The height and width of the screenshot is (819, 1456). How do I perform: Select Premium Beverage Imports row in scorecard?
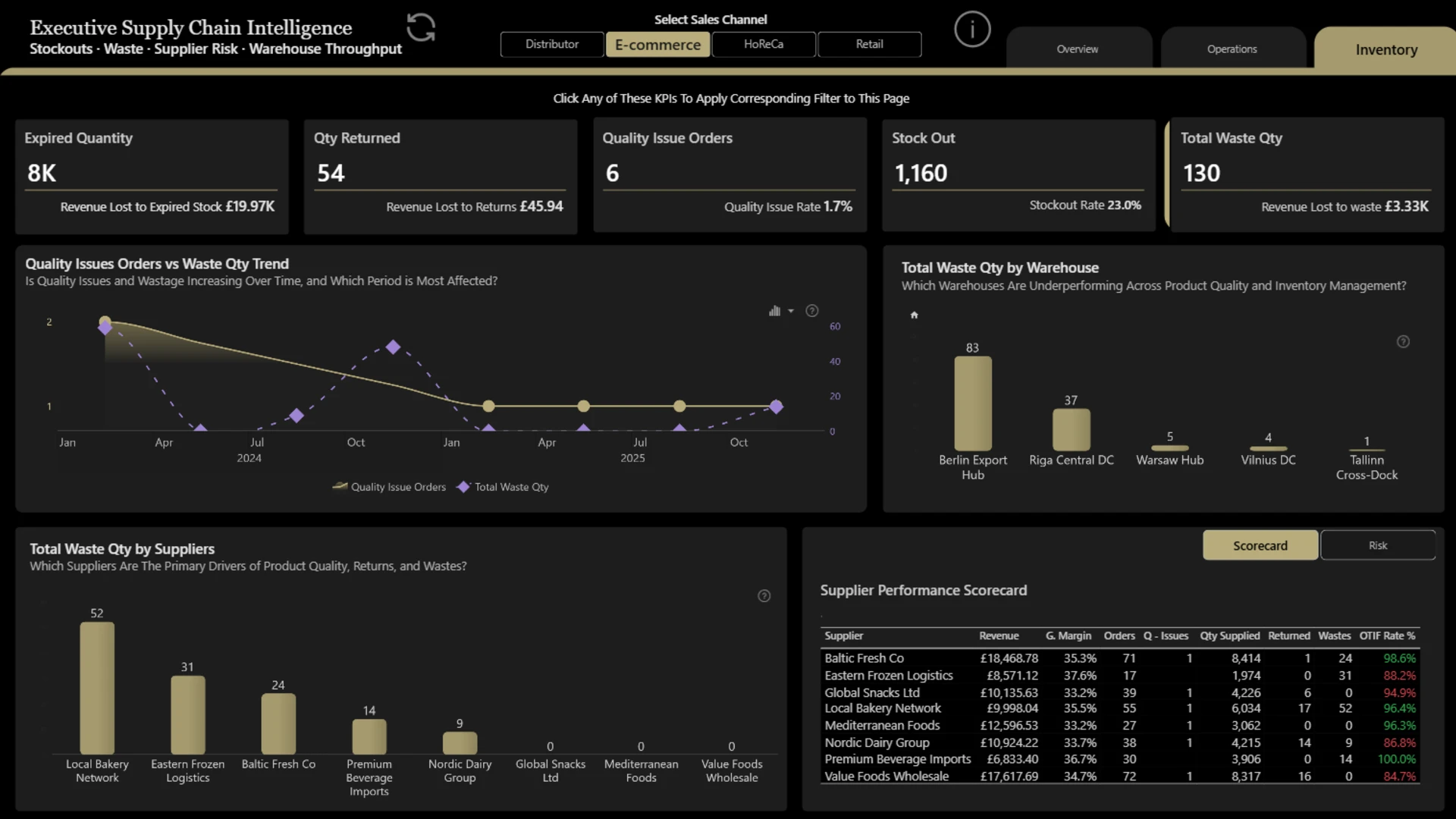1120,759
